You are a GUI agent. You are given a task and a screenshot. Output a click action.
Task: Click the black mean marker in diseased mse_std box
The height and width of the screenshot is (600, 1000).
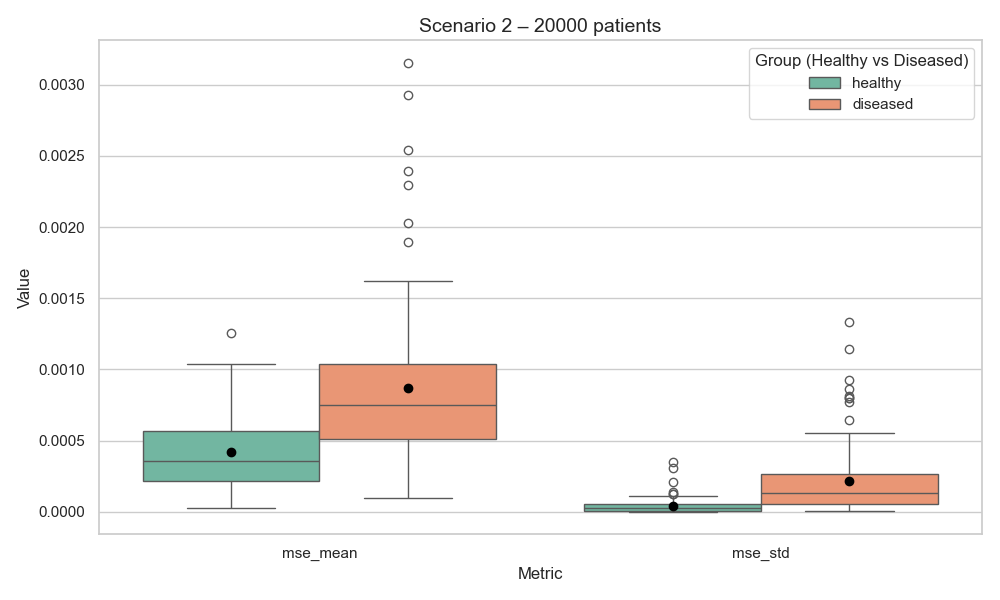click(x=849, y=481)
